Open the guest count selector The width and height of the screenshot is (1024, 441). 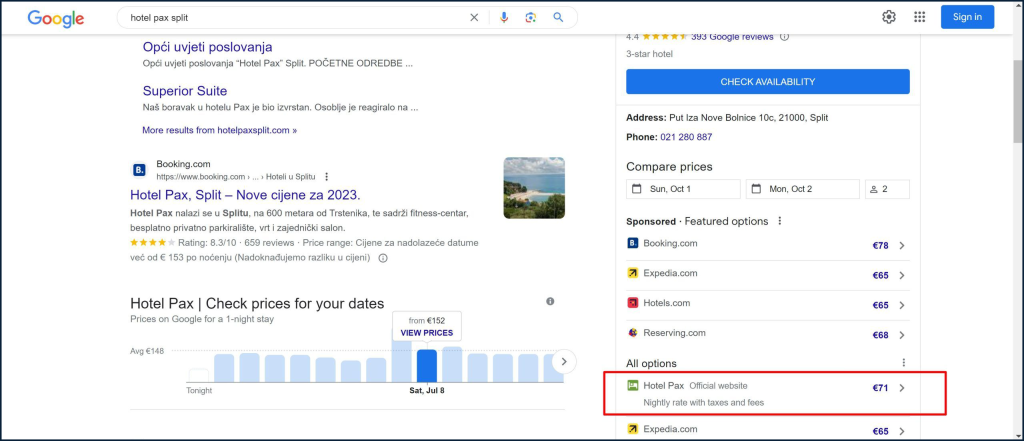(887, 189)
